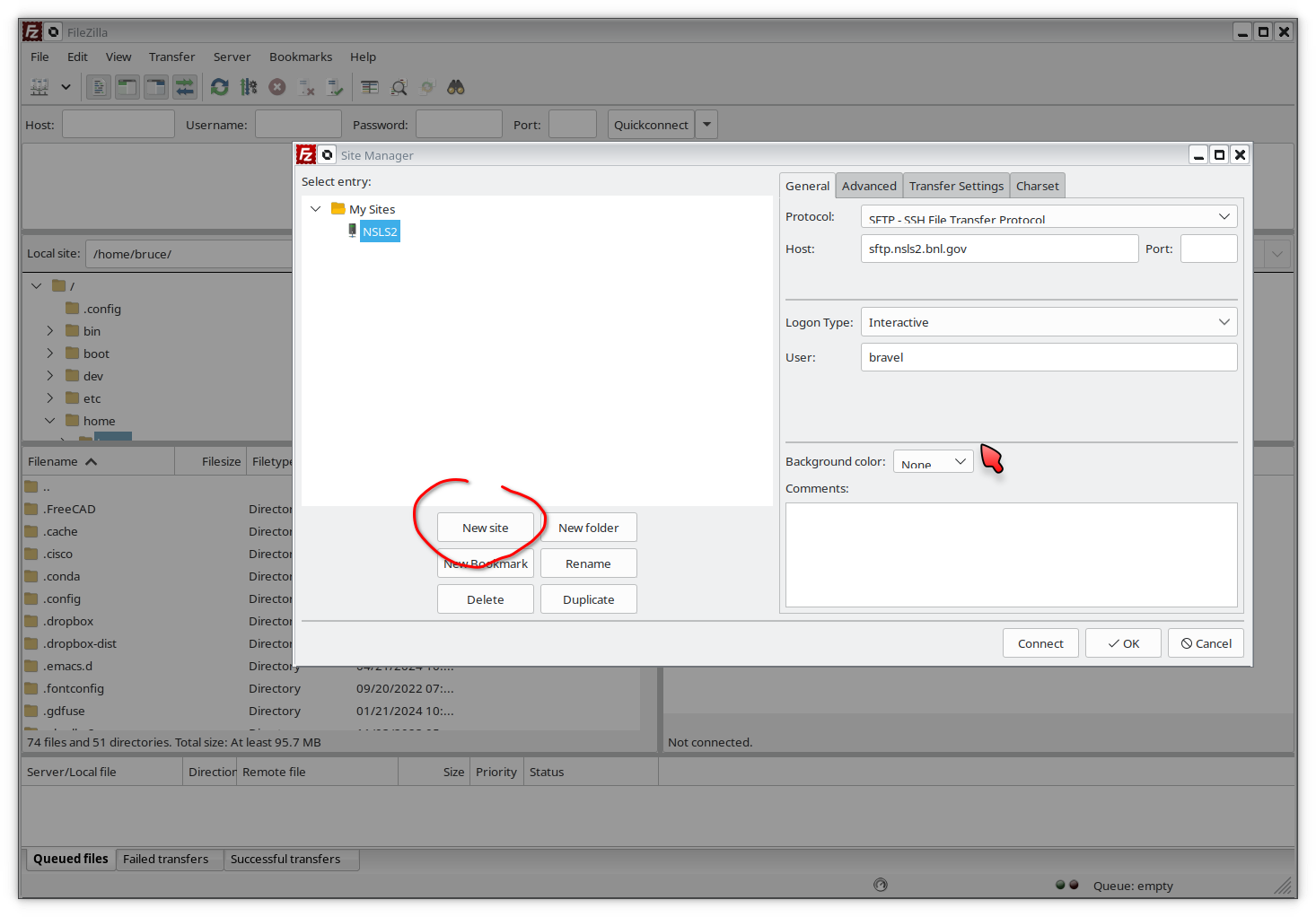The height and width of the screenshot is (917, 1316).
Task: Toggle directory comparison icon
Action: coord(399,87)
